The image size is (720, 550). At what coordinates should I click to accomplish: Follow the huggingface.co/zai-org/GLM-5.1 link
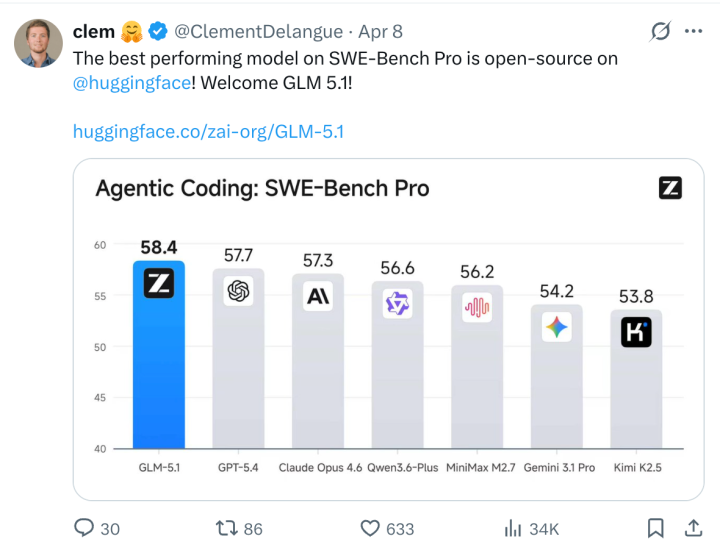pos(208,131)
